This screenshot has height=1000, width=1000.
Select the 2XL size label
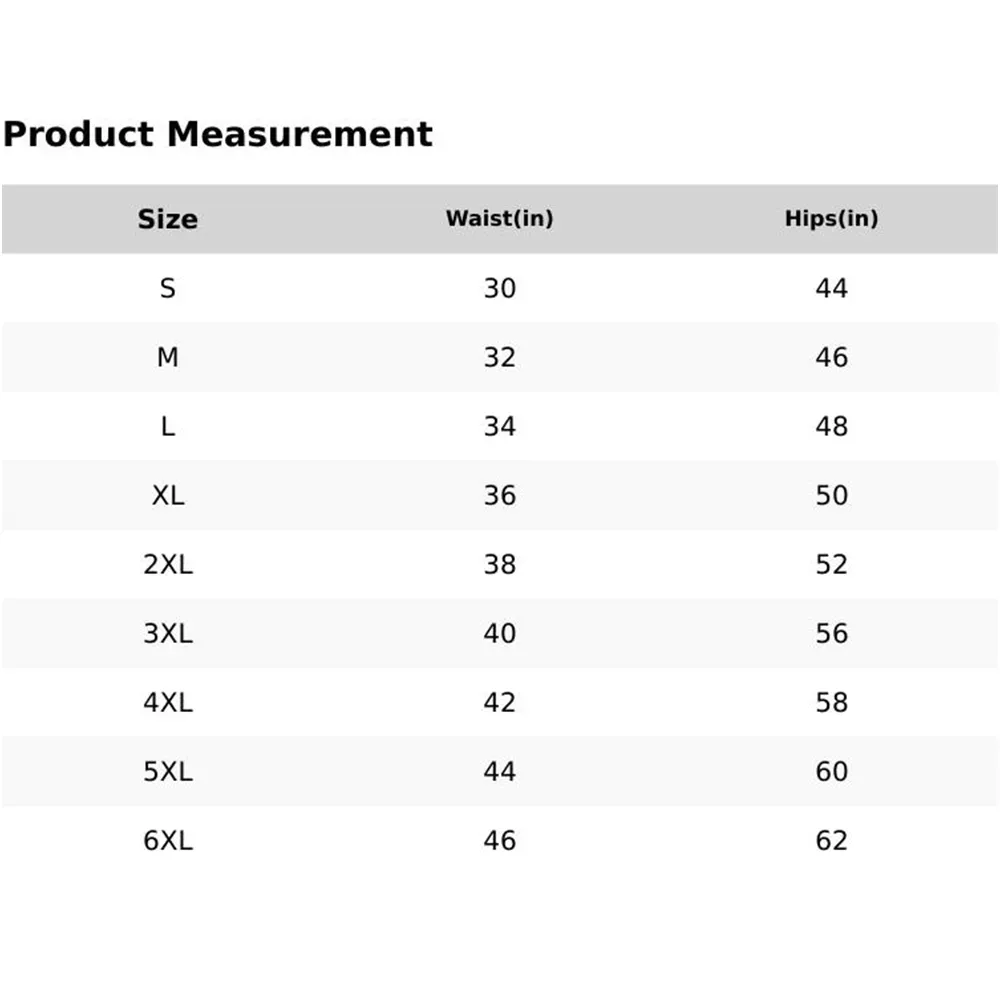point(167,565)
